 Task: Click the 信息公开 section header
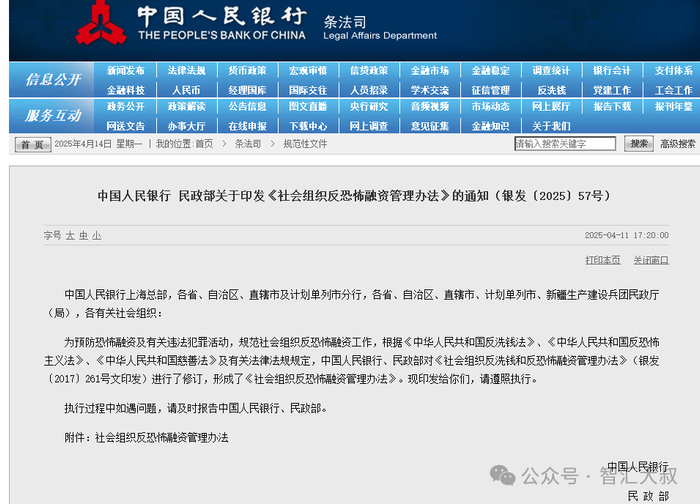pos(53,80)
